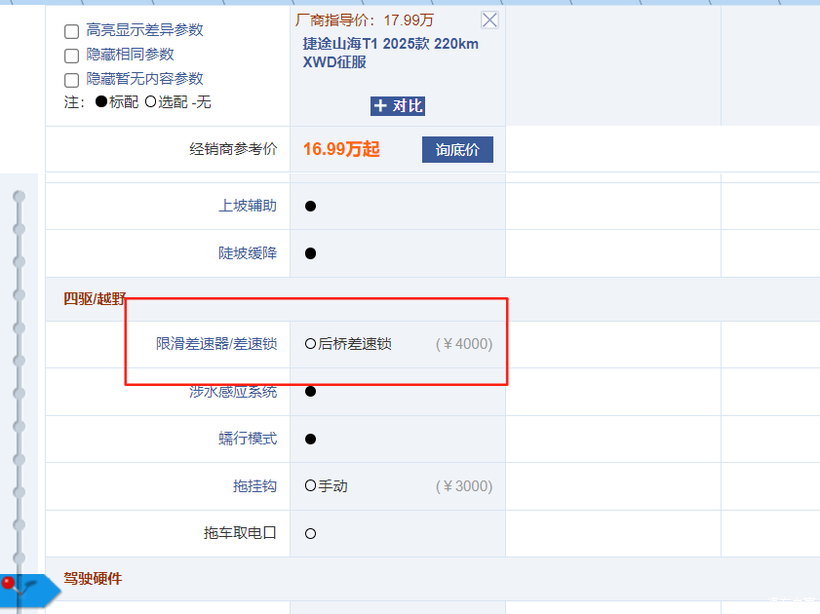The width and height of the screenshot is (820, 614).
Task: Select 拖车取电口 row label
Action: pyautogui.click(x=240, y=533)
